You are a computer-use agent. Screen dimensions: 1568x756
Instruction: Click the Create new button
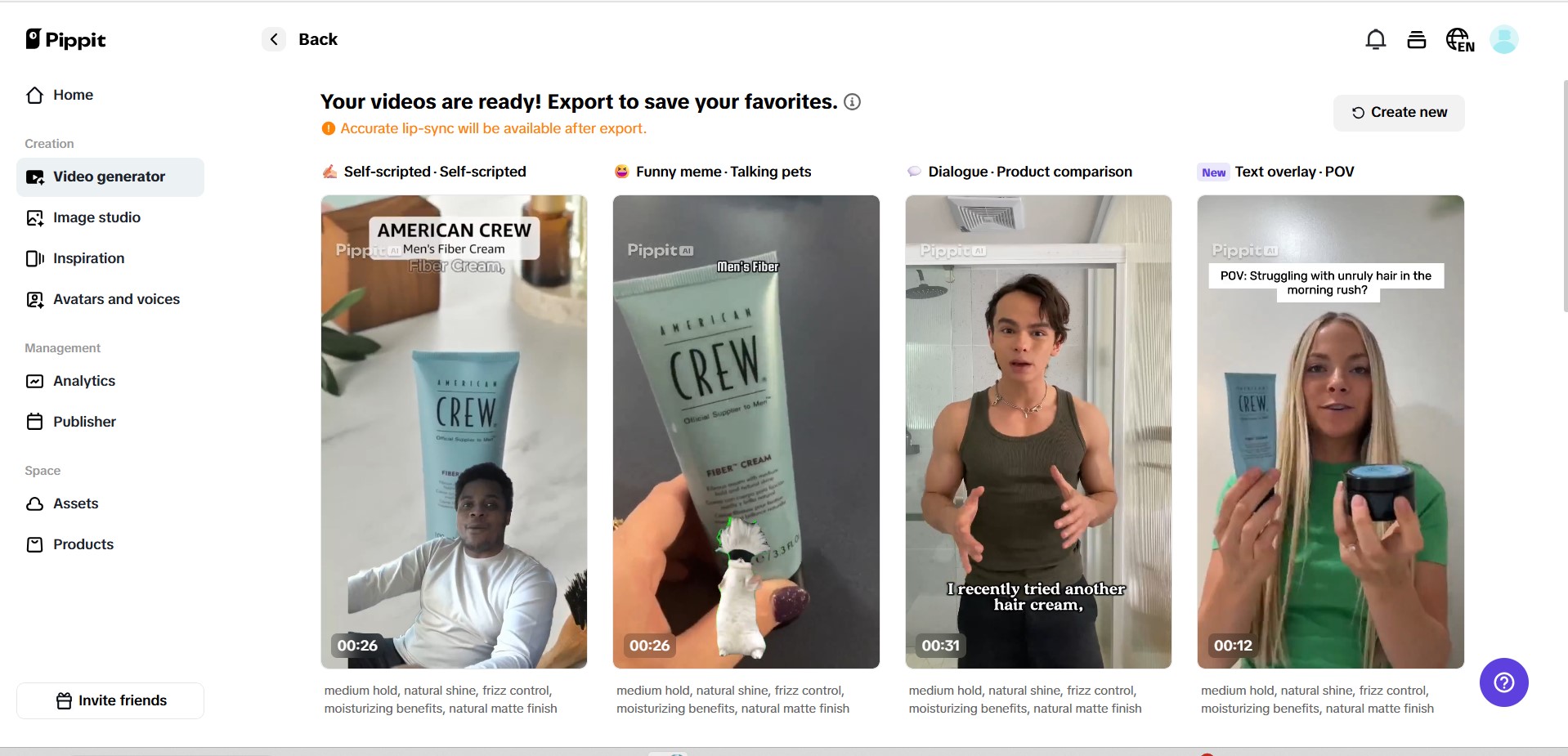point(1399,113)
